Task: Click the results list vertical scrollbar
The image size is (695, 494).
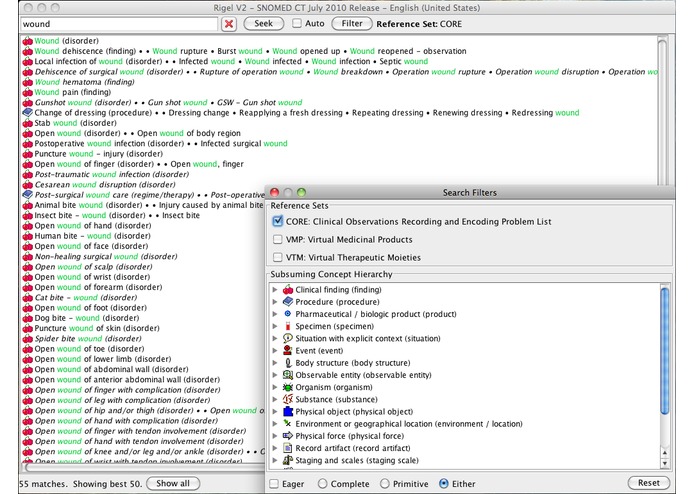Action: click(x=662, y=111)
